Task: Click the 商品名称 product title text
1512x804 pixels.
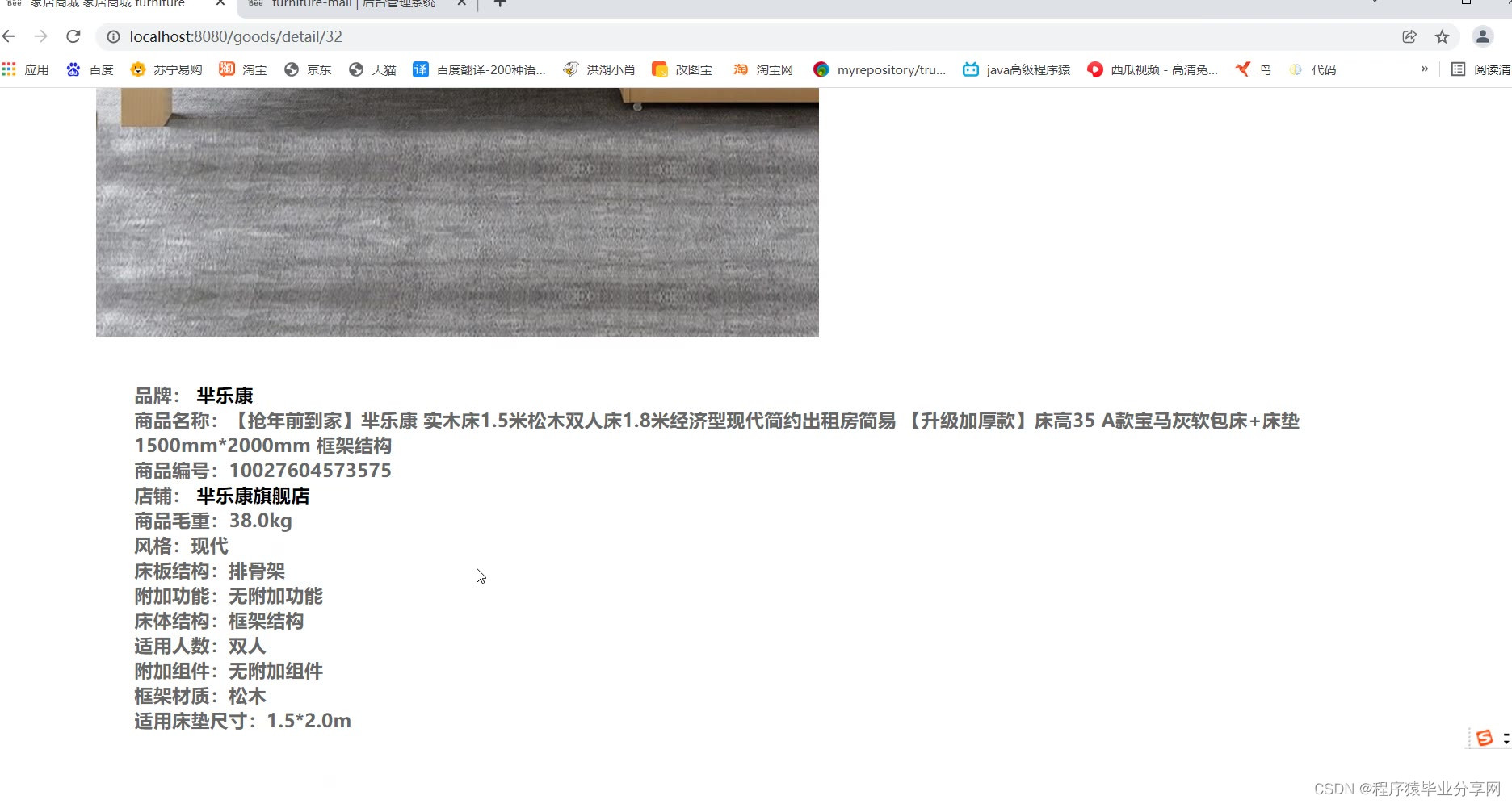Action: pyautogui.click(x=716, y=433)
